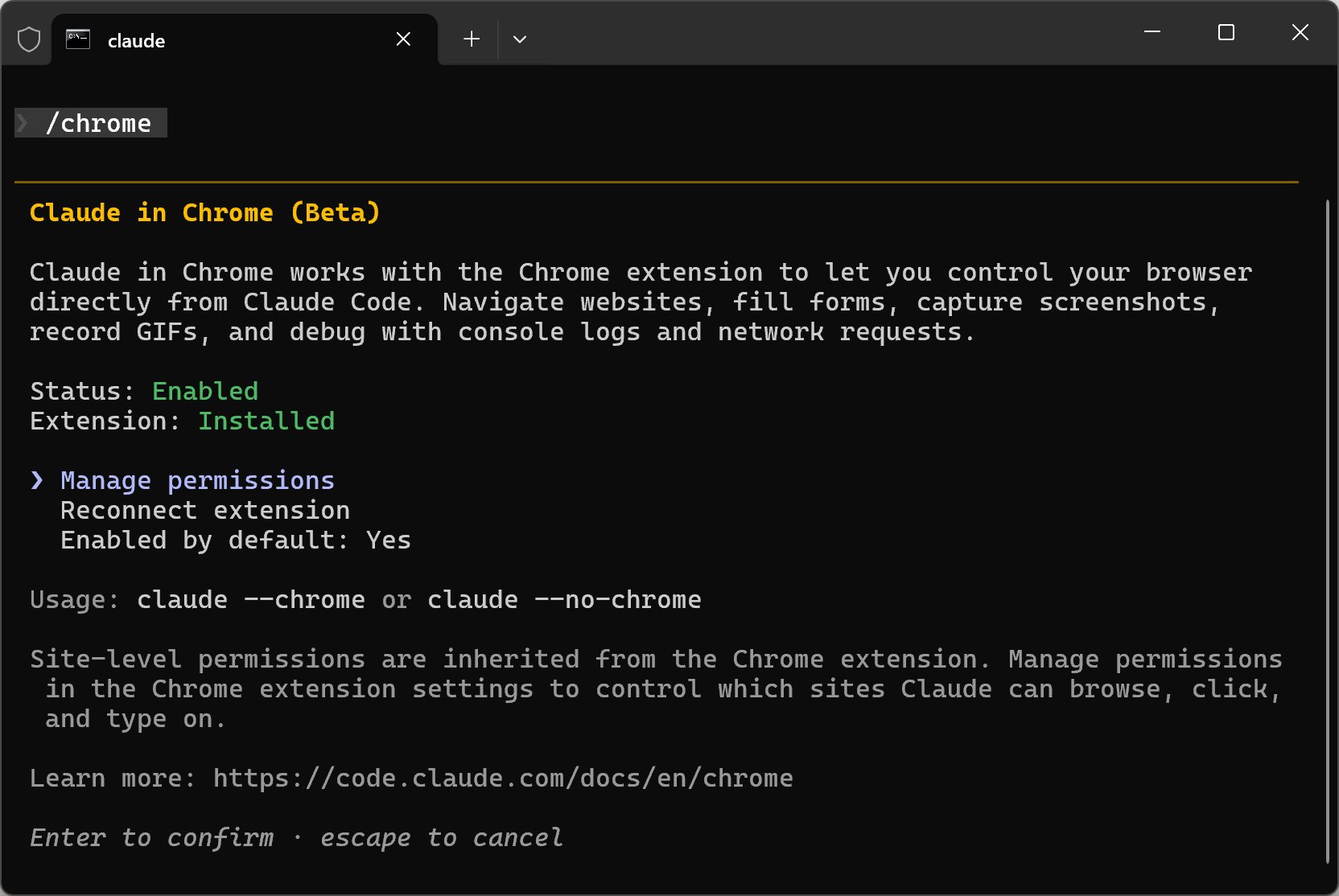Minimize the terminal window
The height and width of the screenshot is (896, 1339).
pyautogui.click(x=1152, y=32)
